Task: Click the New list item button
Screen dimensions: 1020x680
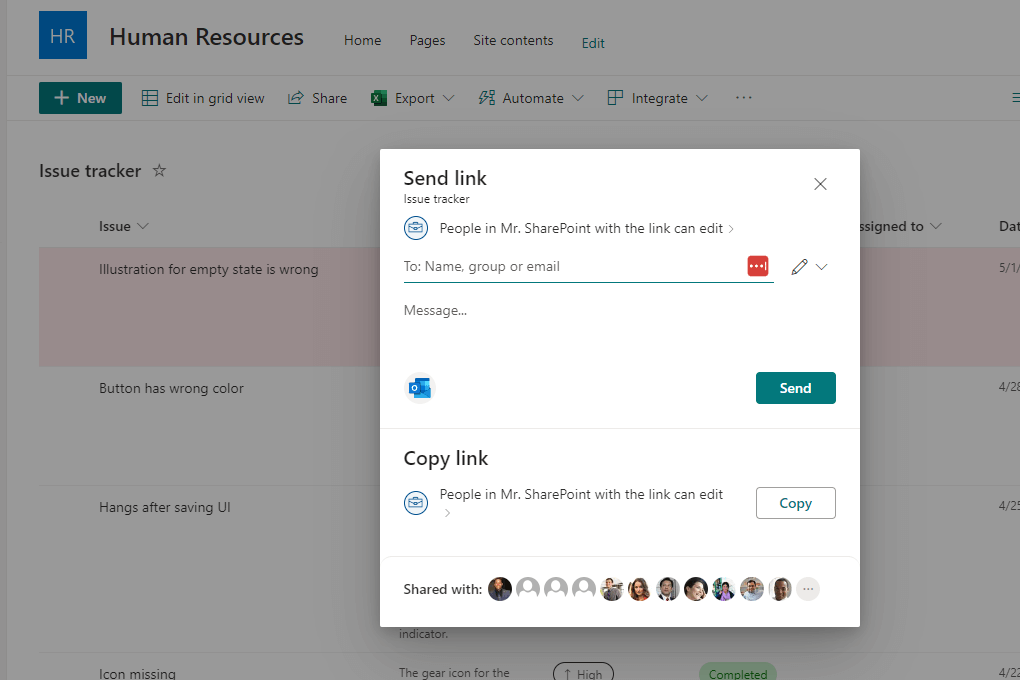Action: (80, 98)
